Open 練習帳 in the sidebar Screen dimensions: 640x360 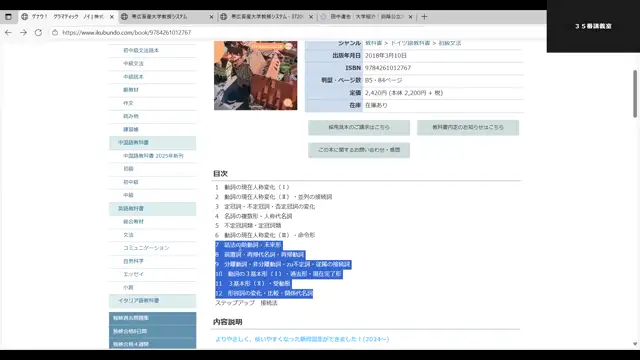(131, 129)
